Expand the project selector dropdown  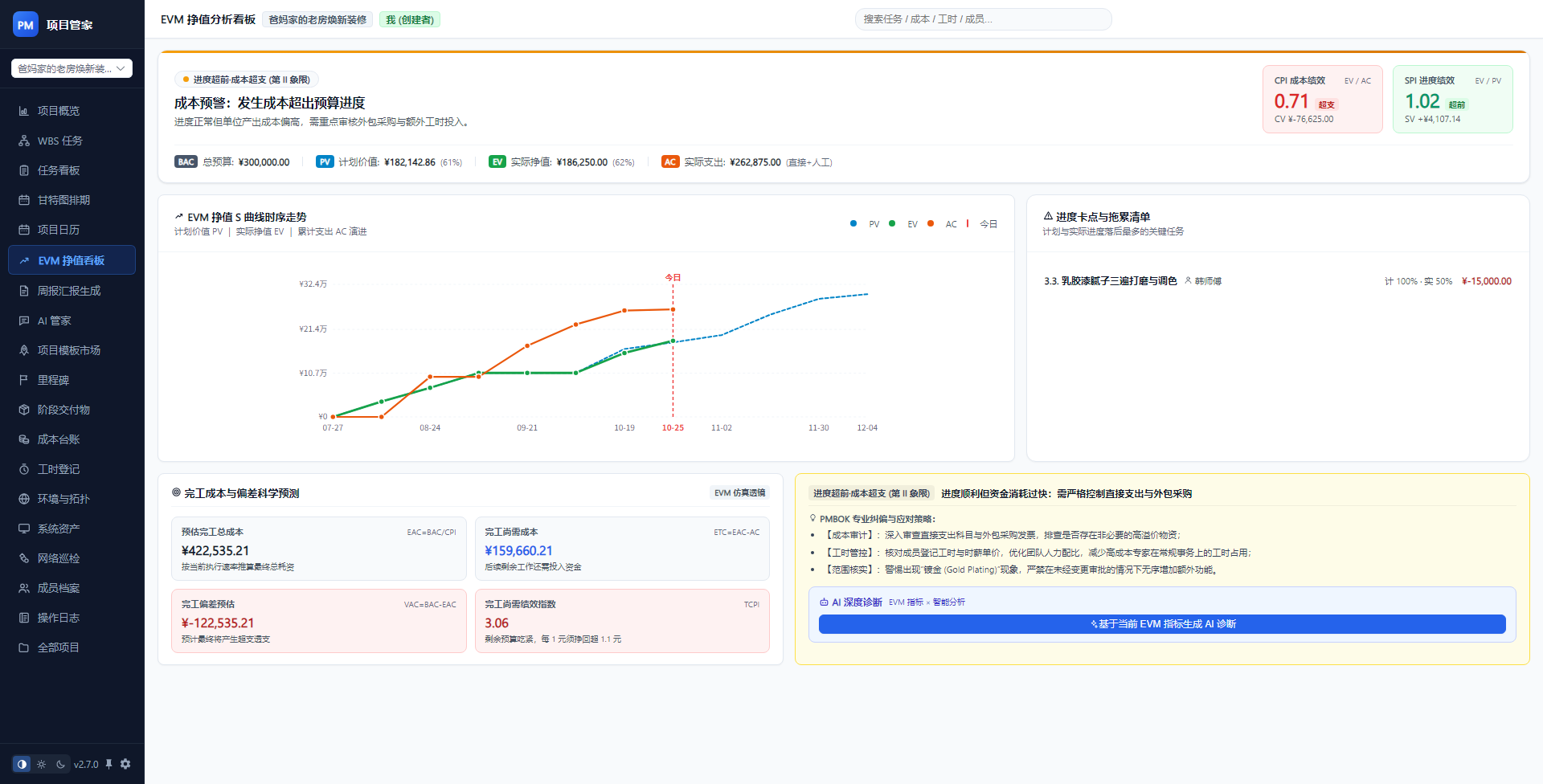[72, 68]
